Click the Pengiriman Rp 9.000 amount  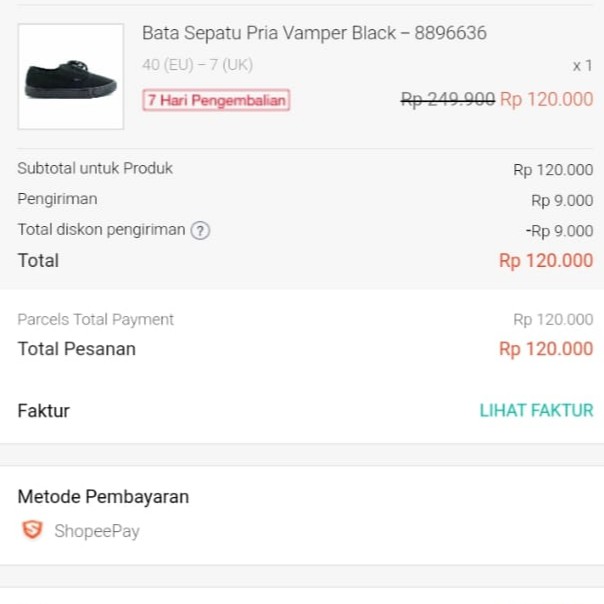click(562, 200)
